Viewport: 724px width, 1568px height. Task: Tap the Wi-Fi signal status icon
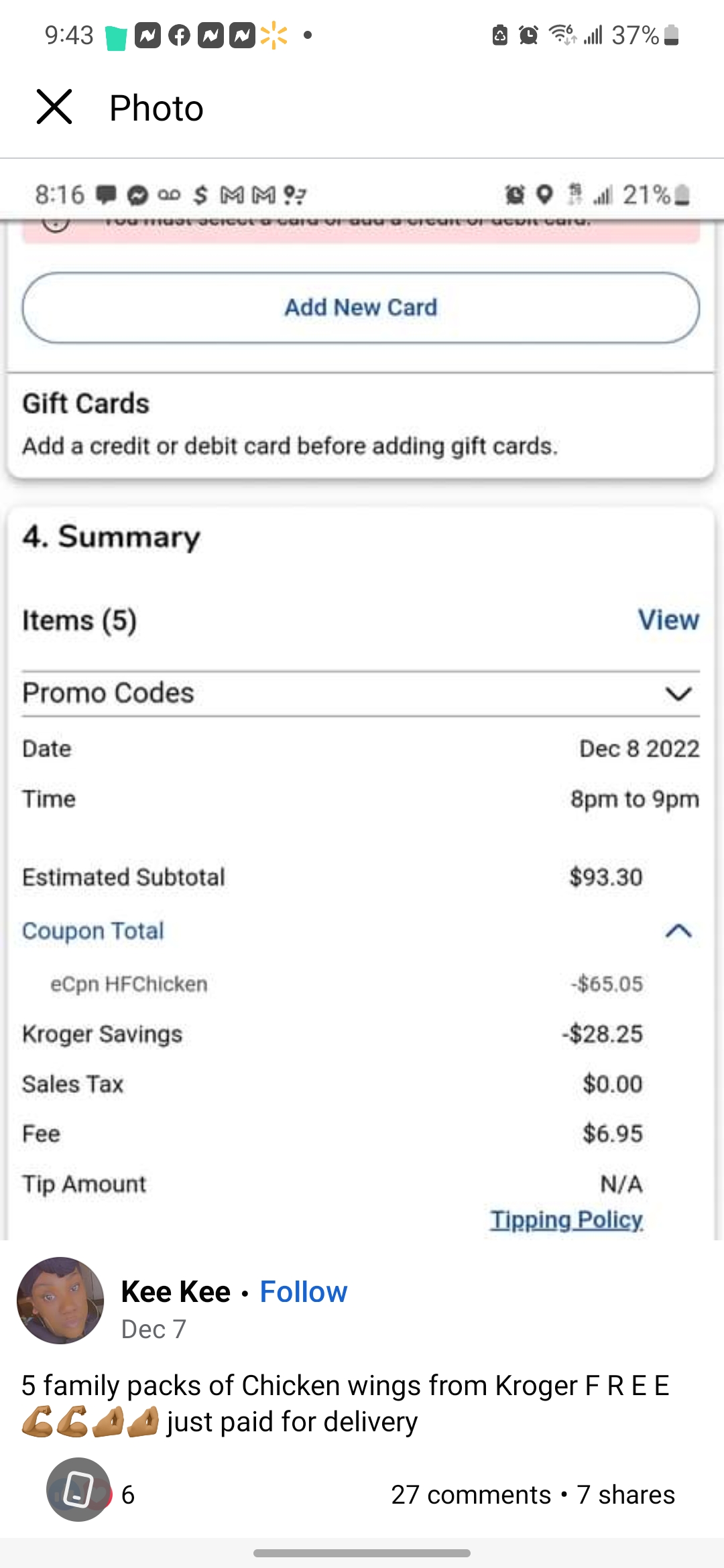coord(562,34)
